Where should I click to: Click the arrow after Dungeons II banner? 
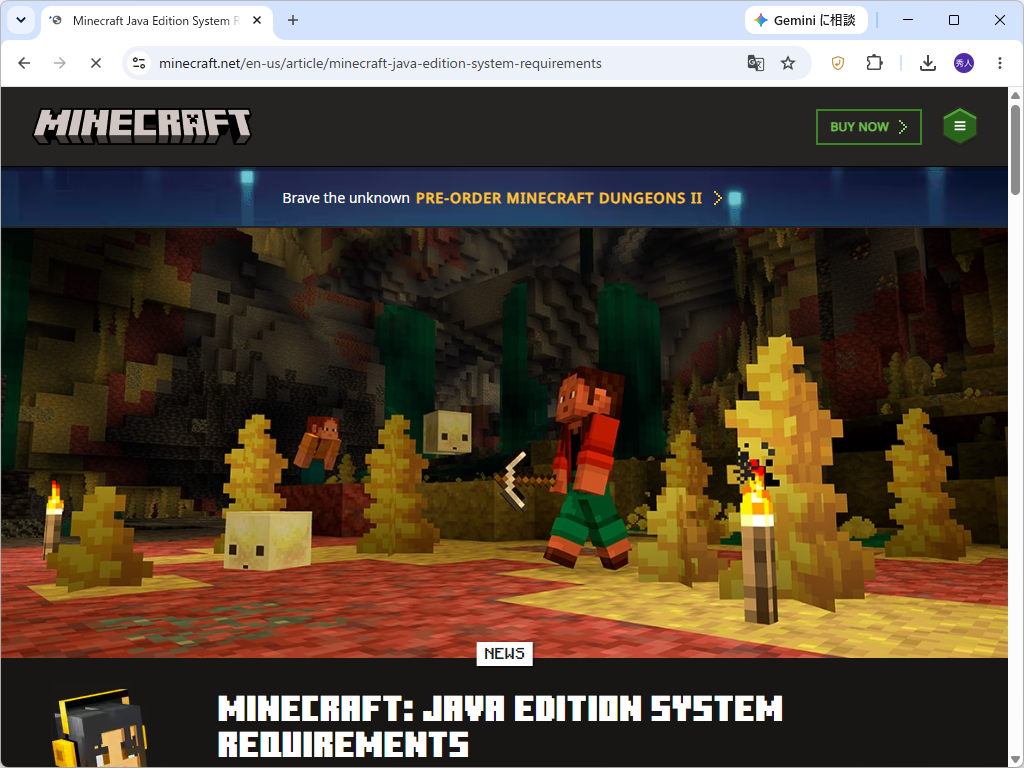point(717,198)
